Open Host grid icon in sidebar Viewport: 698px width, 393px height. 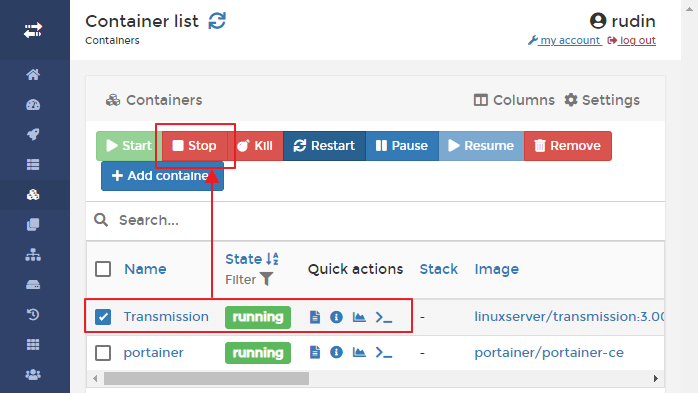[33, 344]
